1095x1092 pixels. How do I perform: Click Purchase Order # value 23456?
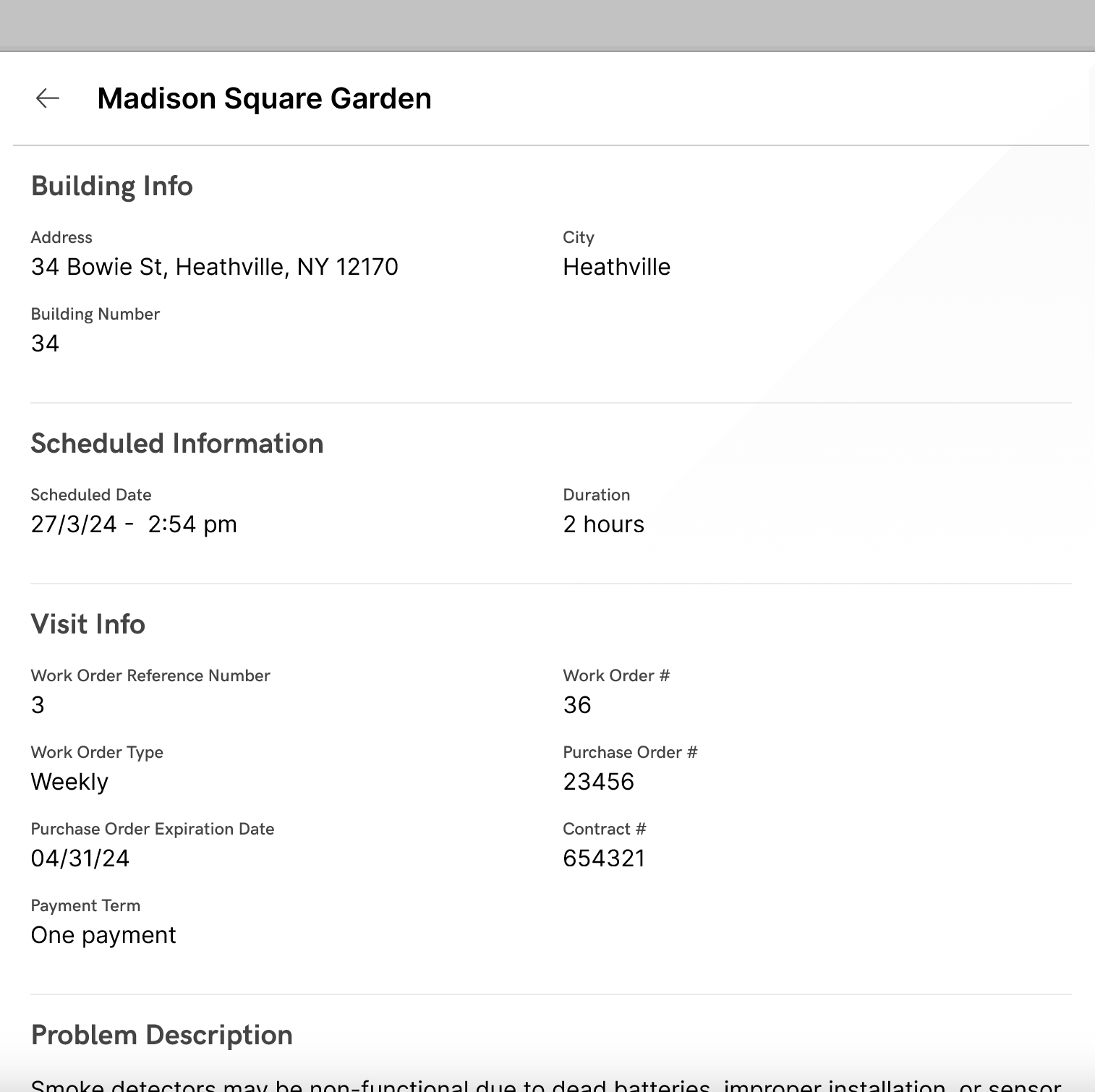pyautogui.click(x=598, y=782)
